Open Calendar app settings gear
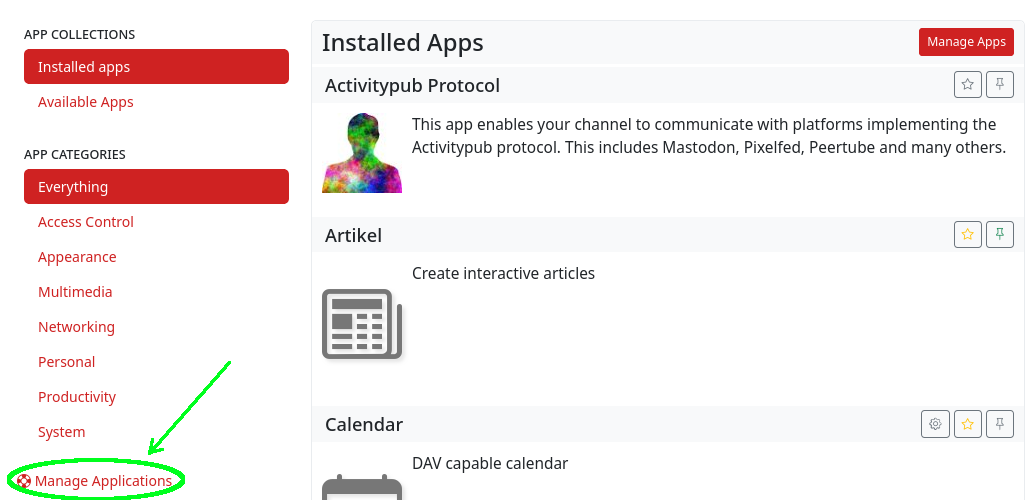 [935, 424]
